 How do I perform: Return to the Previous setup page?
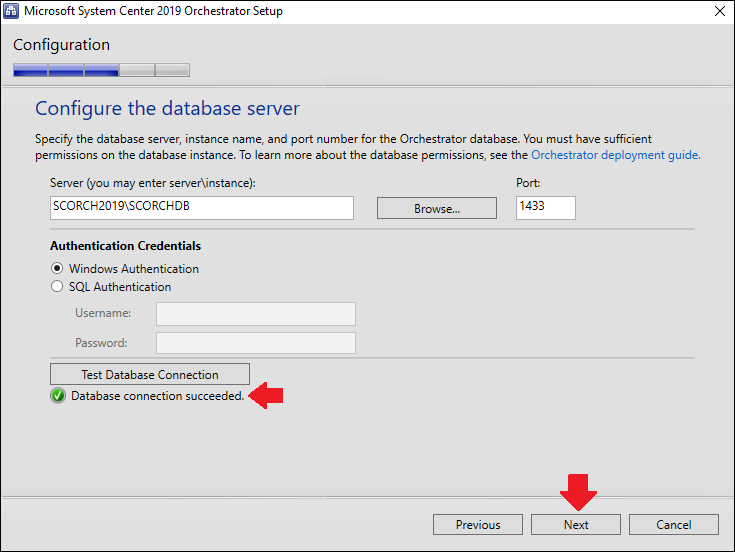click(x=478, y=524)
